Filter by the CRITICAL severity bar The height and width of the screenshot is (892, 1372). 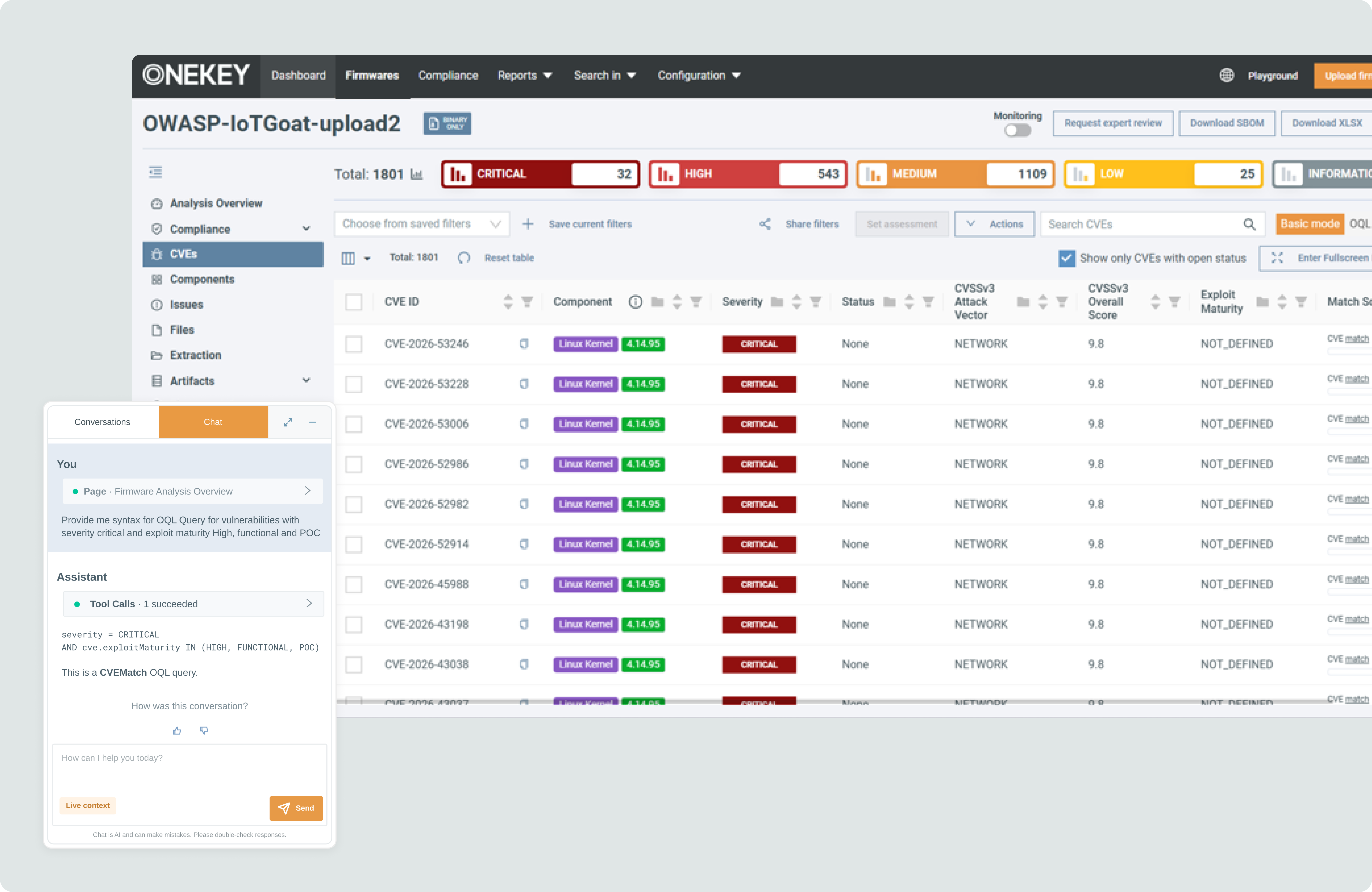[540, 174]
